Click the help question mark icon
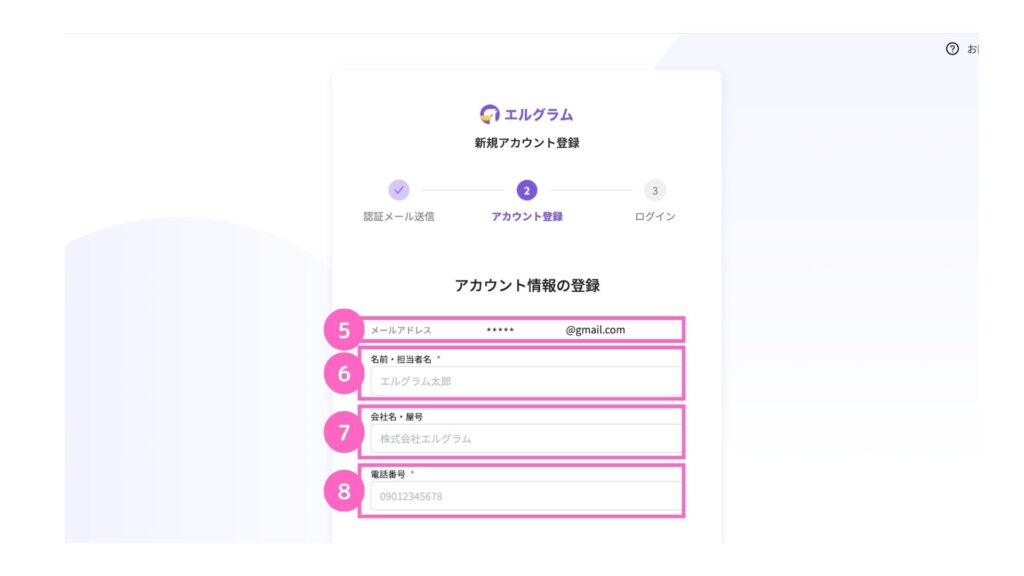The width and height of the screenshot is (1024, 576). point(952,49)
